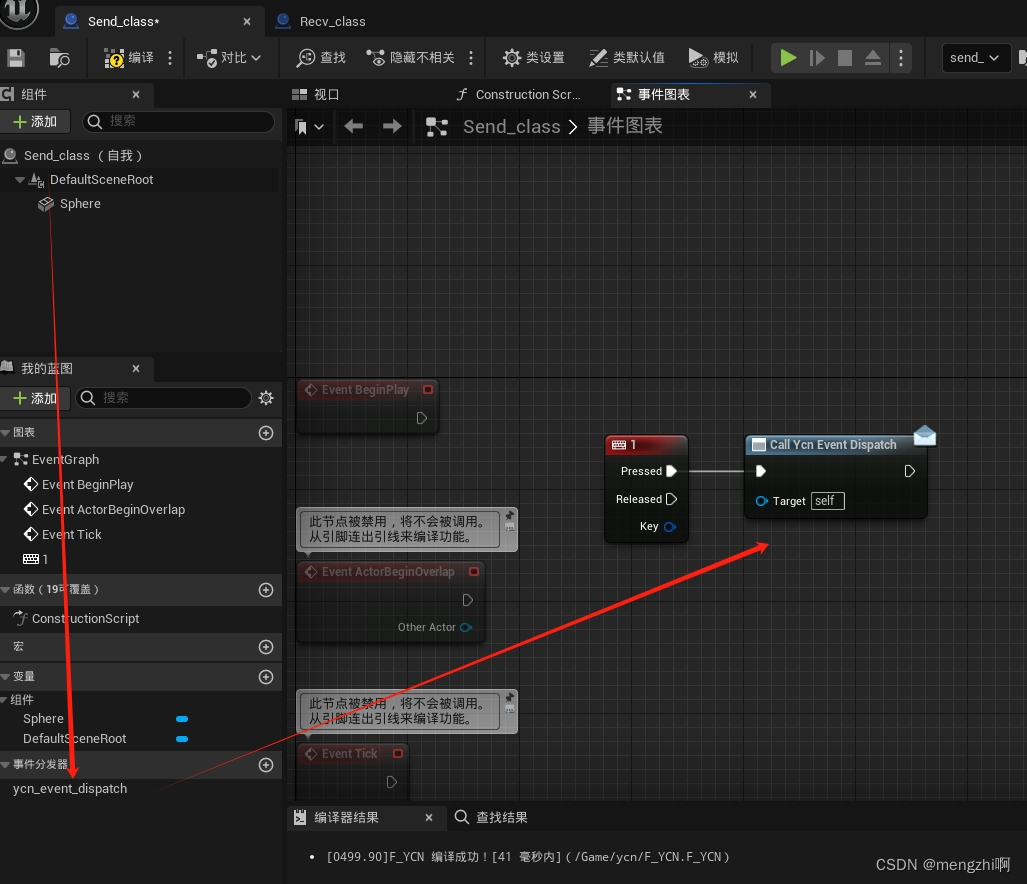Click Target self pin field

pyautogui.click(x=828, y=501)
